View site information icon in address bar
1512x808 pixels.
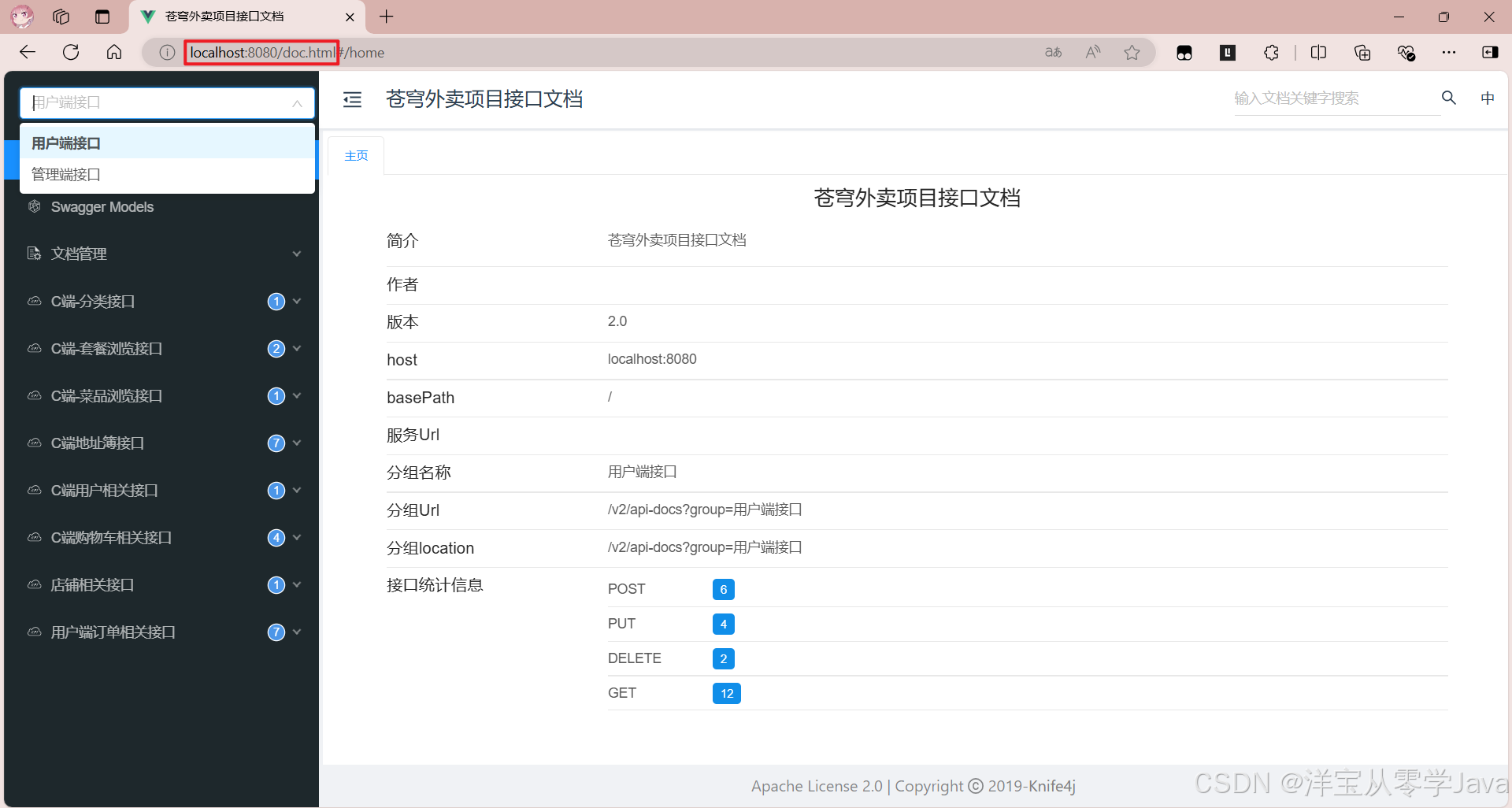(167, 53)
